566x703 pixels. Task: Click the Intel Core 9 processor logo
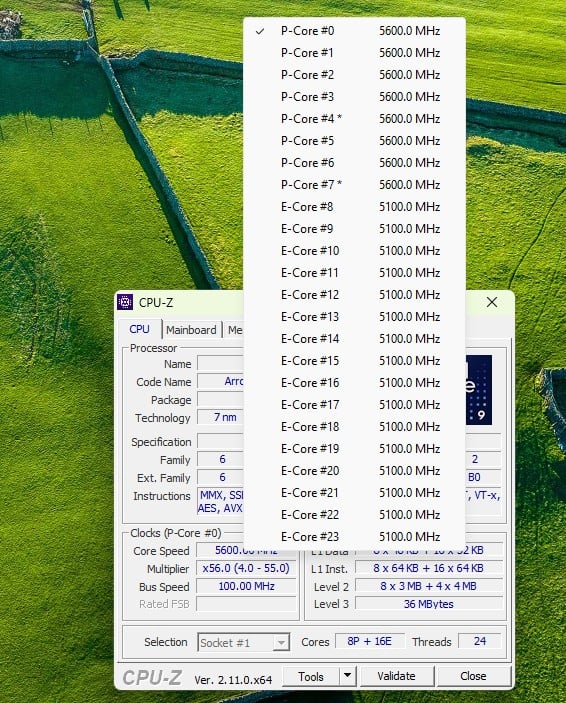479,390
